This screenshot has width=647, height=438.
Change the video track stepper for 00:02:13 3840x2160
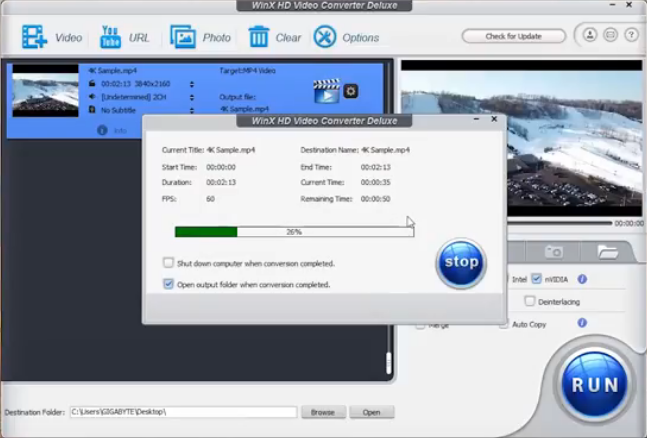(x=191, y=84)
